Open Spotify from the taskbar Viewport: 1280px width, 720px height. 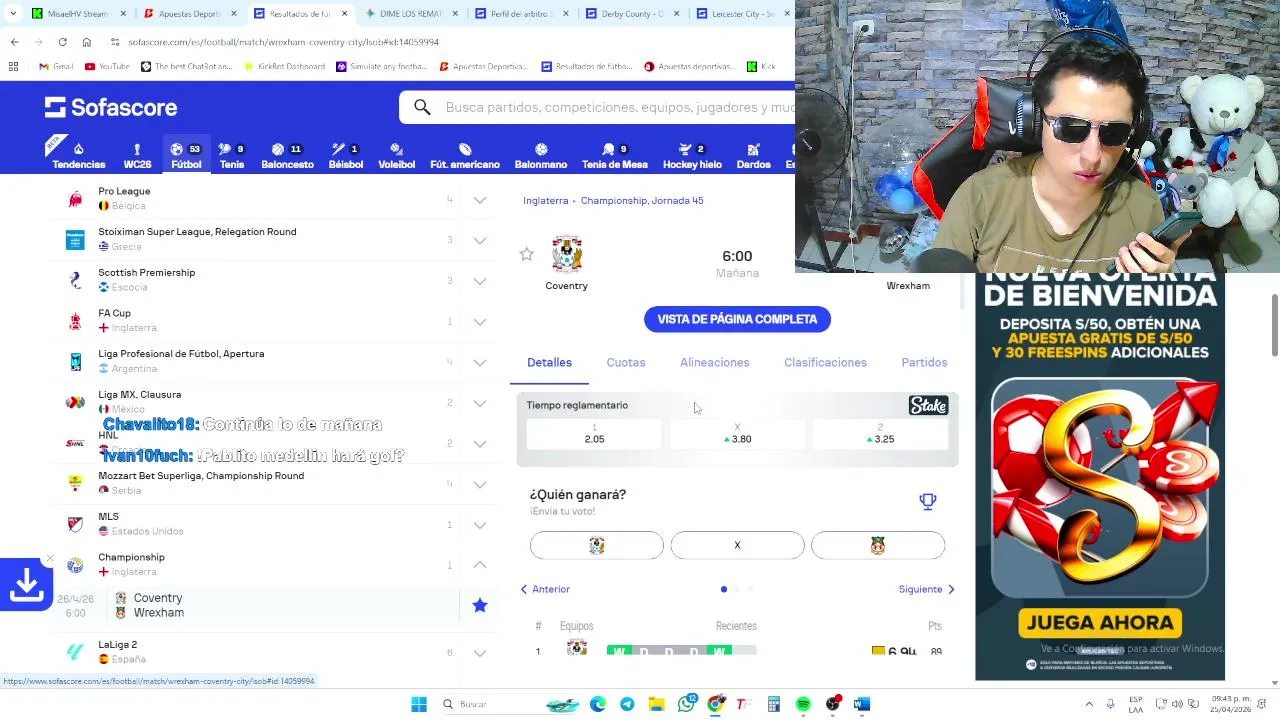[x=803, y=704]
